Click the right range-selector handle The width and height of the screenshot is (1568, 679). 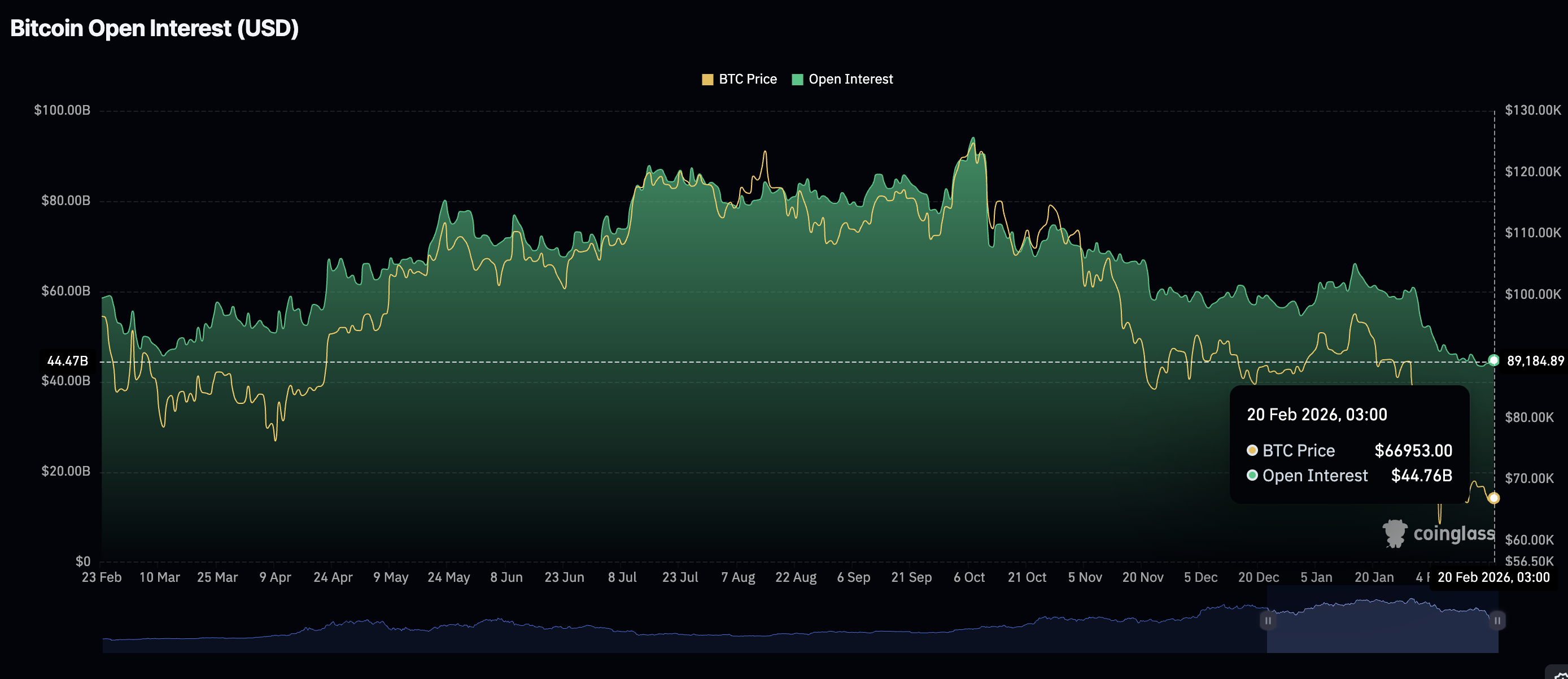pos(1497,621)
